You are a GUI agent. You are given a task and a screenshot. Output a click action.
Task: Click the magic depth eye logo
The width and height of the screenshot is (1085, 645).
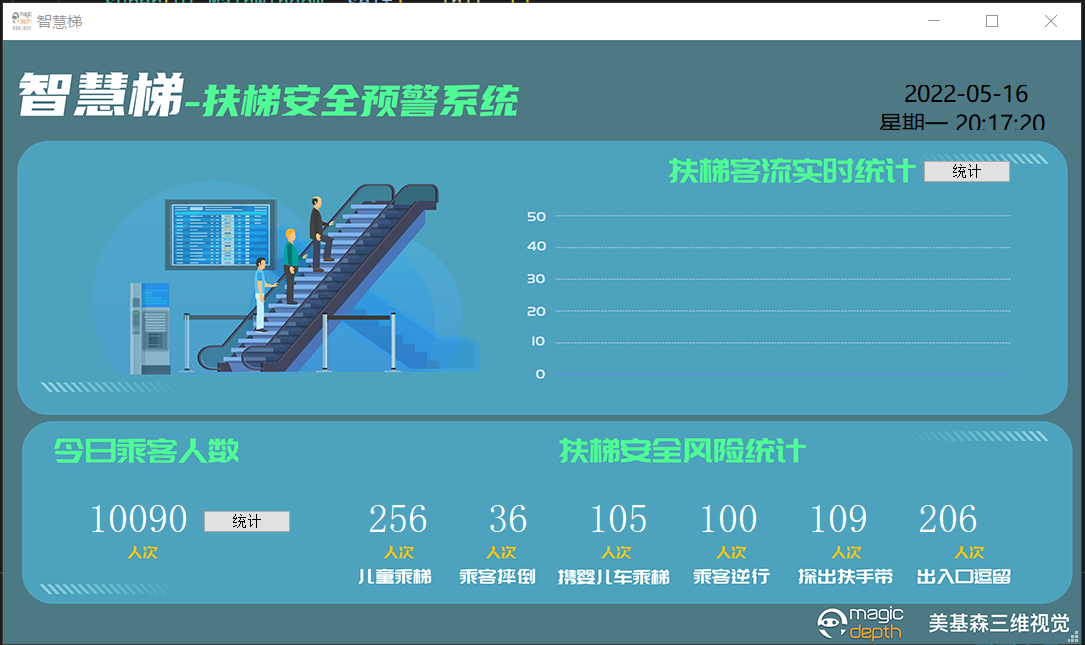coord(832,624)
